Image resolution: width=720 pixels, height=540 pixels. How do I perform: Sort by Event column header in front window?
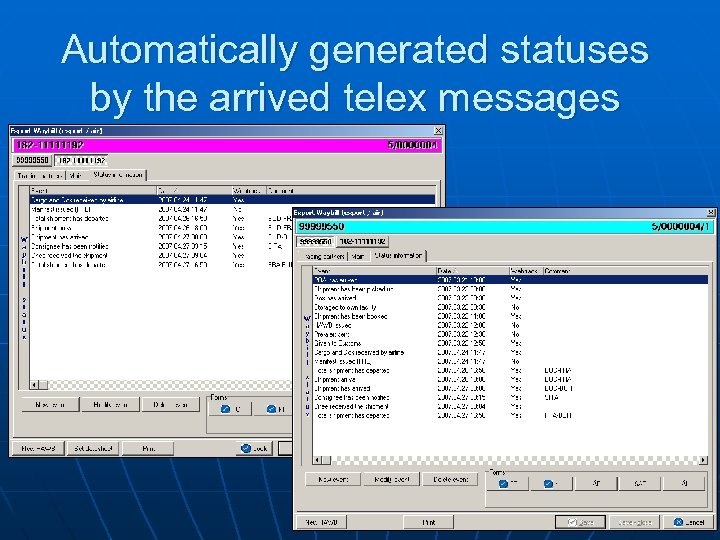[374, 271]
